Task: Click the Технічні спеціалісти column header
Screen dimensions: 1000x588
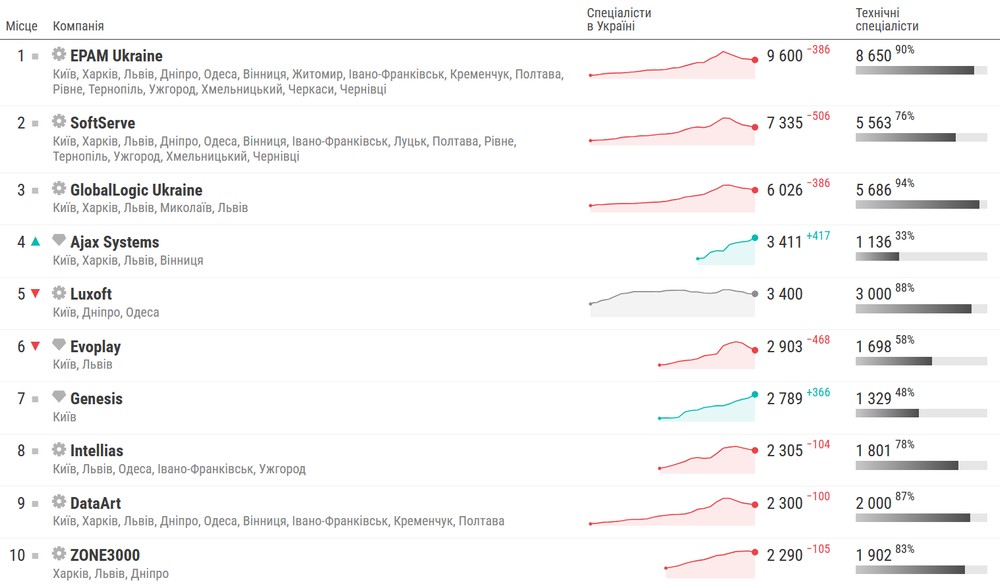Action: click(887, 19)
